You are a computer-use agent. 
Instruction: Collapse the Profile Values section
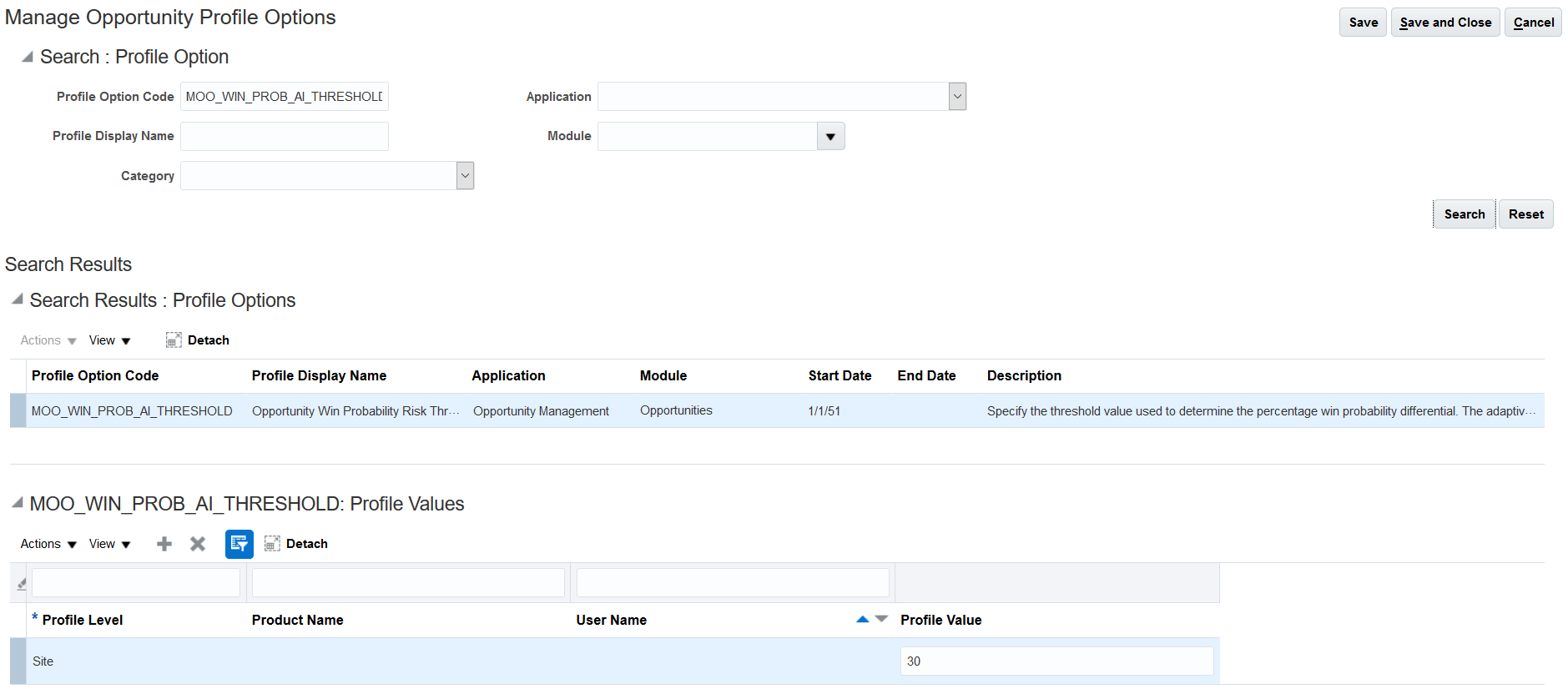18,503
